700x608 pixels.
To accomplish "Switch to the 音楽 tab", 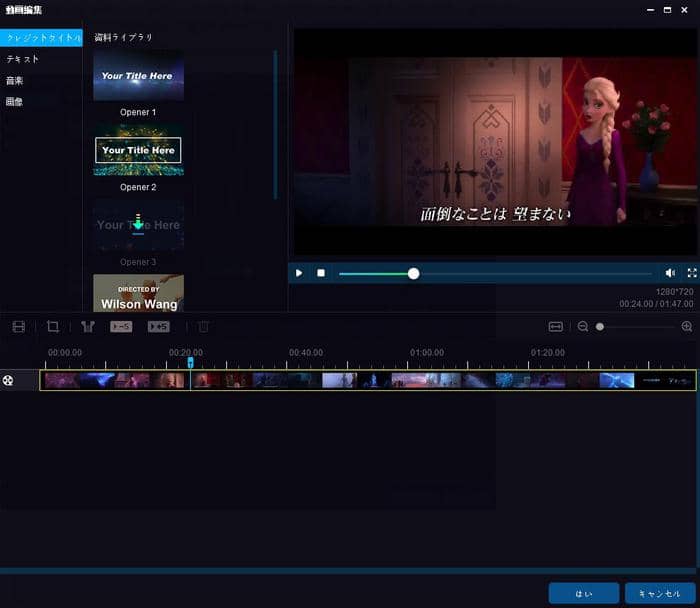I will [x=15, y=80].
